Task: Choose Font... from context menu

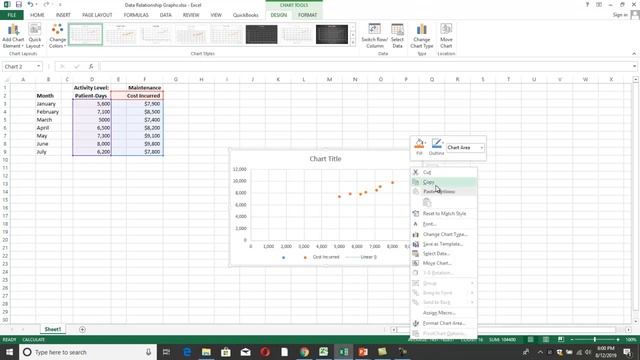Action: [x=444, y=224]
